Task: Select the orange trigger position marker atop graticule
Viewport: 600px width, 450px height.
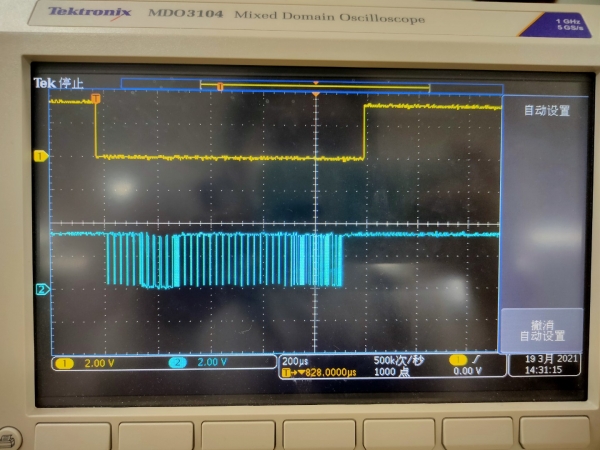Action: tap(316, 93)
